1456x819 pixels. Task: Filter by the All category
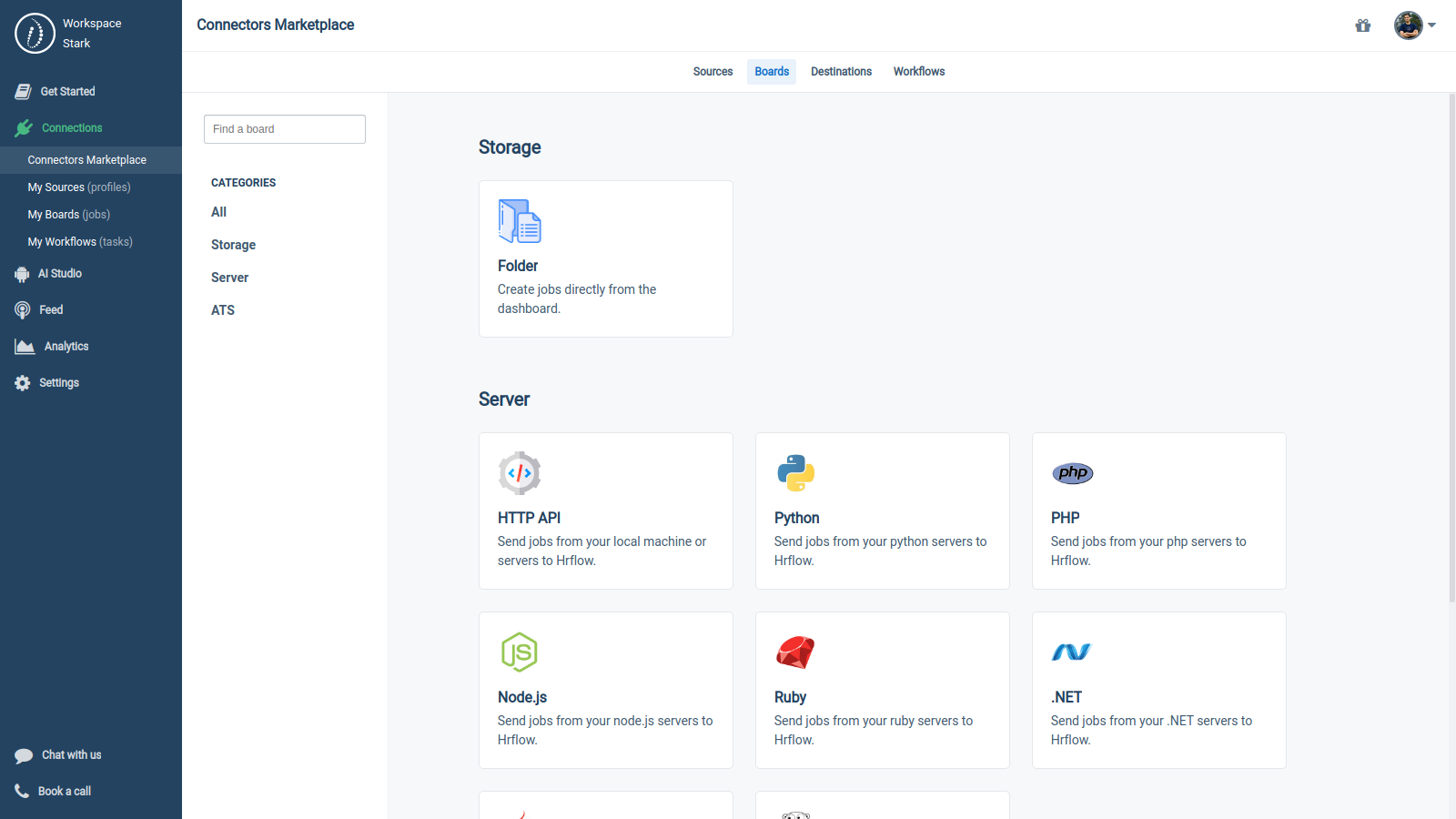(x=218, y=212)
